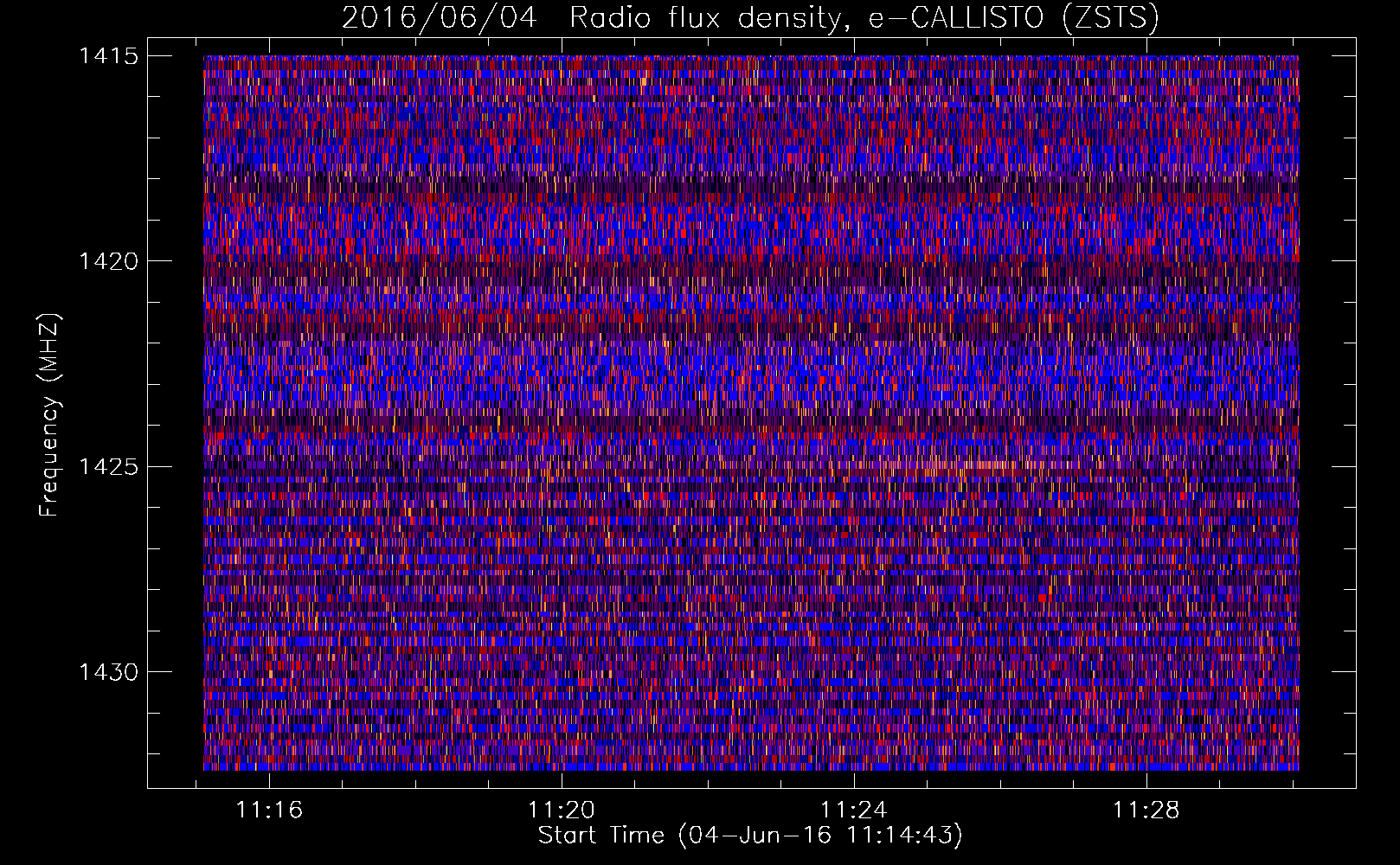Viewport: 1400px width, 865px height.
Task: Click the "Frequency (MHZ)" axis label
Action: pos(49,415)
